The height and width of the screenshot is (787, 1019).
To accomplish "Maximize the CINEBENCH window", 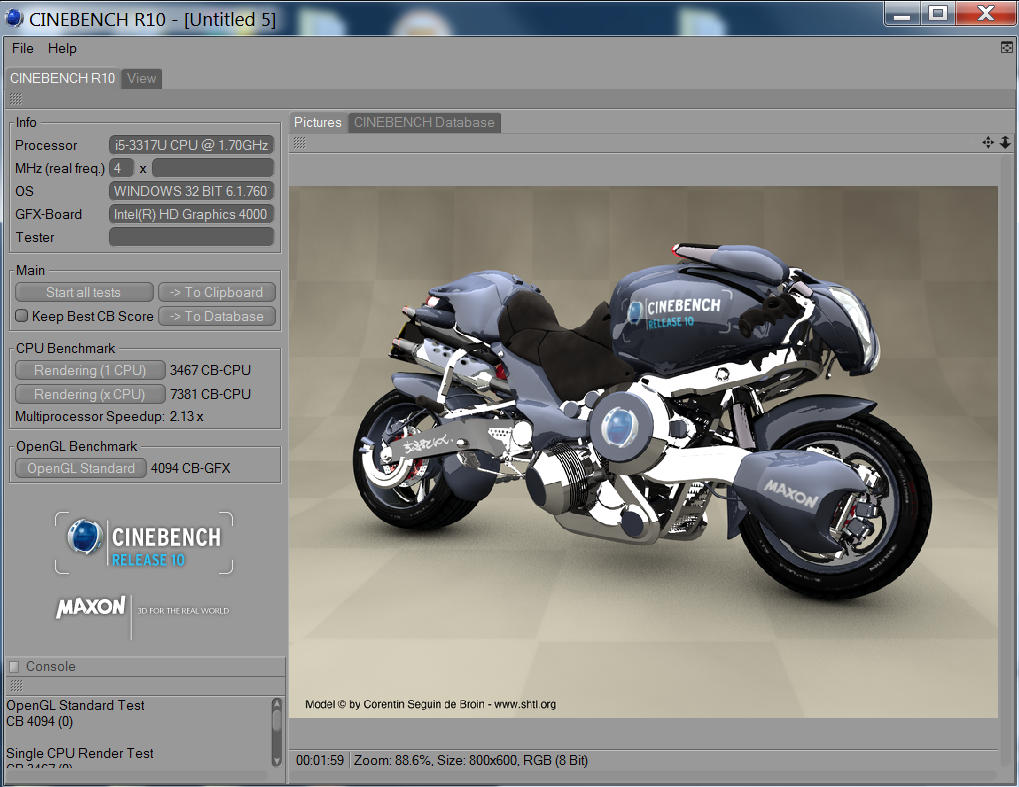I will click(x=938, y=13).
